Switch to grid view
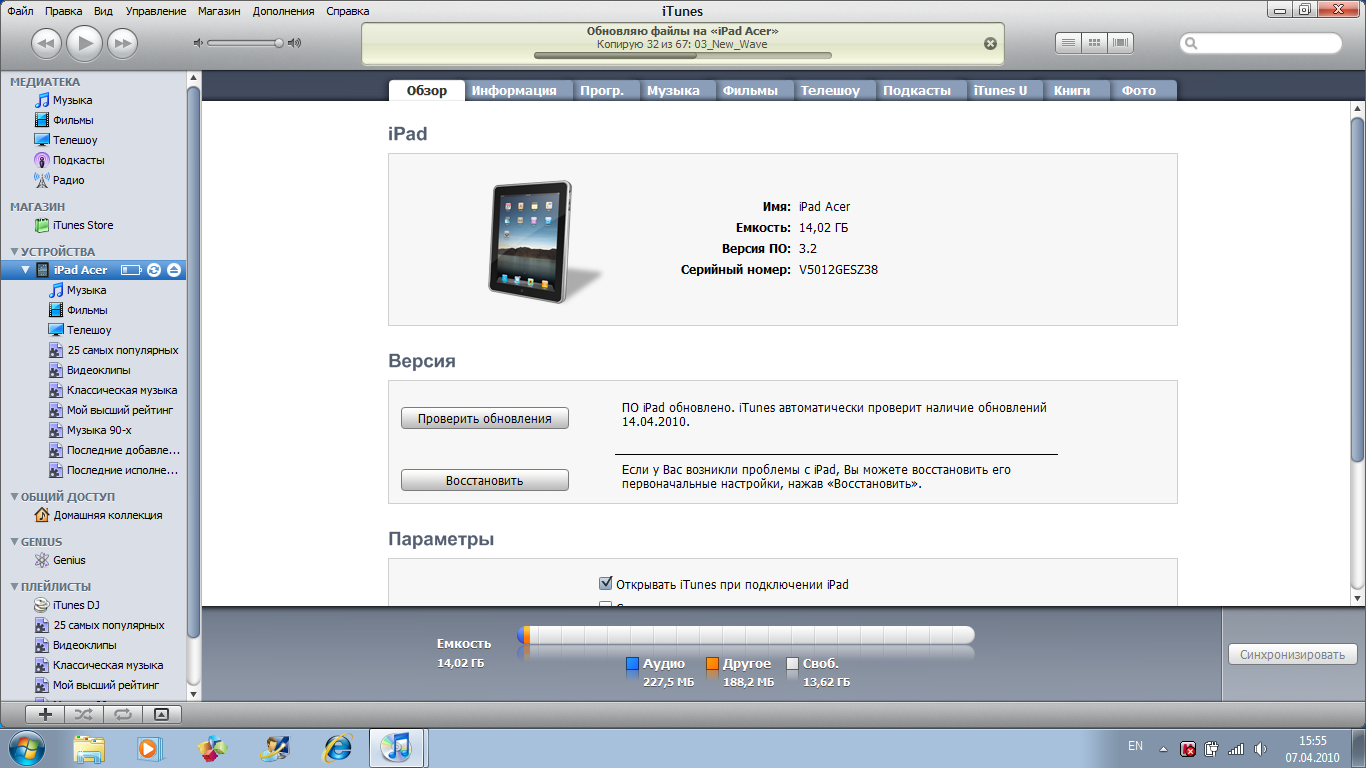Screen dimensions: 1366x768 1095,43
